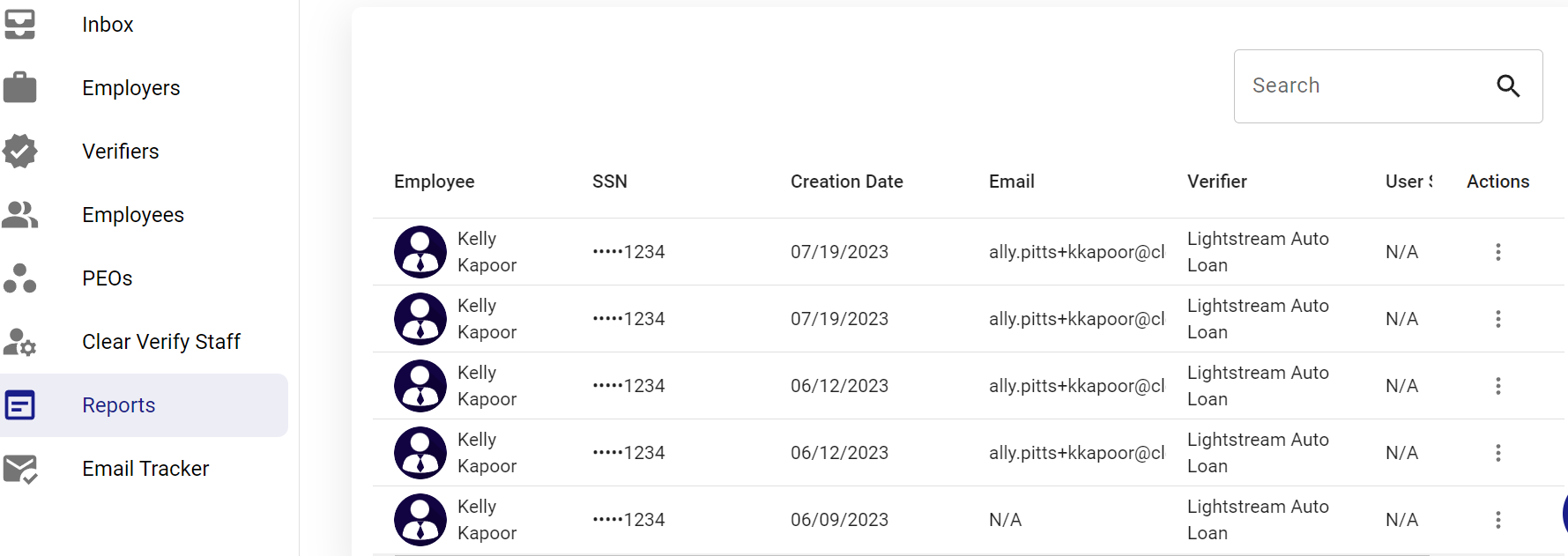1568x556 pixels.
Task: Open the Inbox tray icon
Action: 19,25
